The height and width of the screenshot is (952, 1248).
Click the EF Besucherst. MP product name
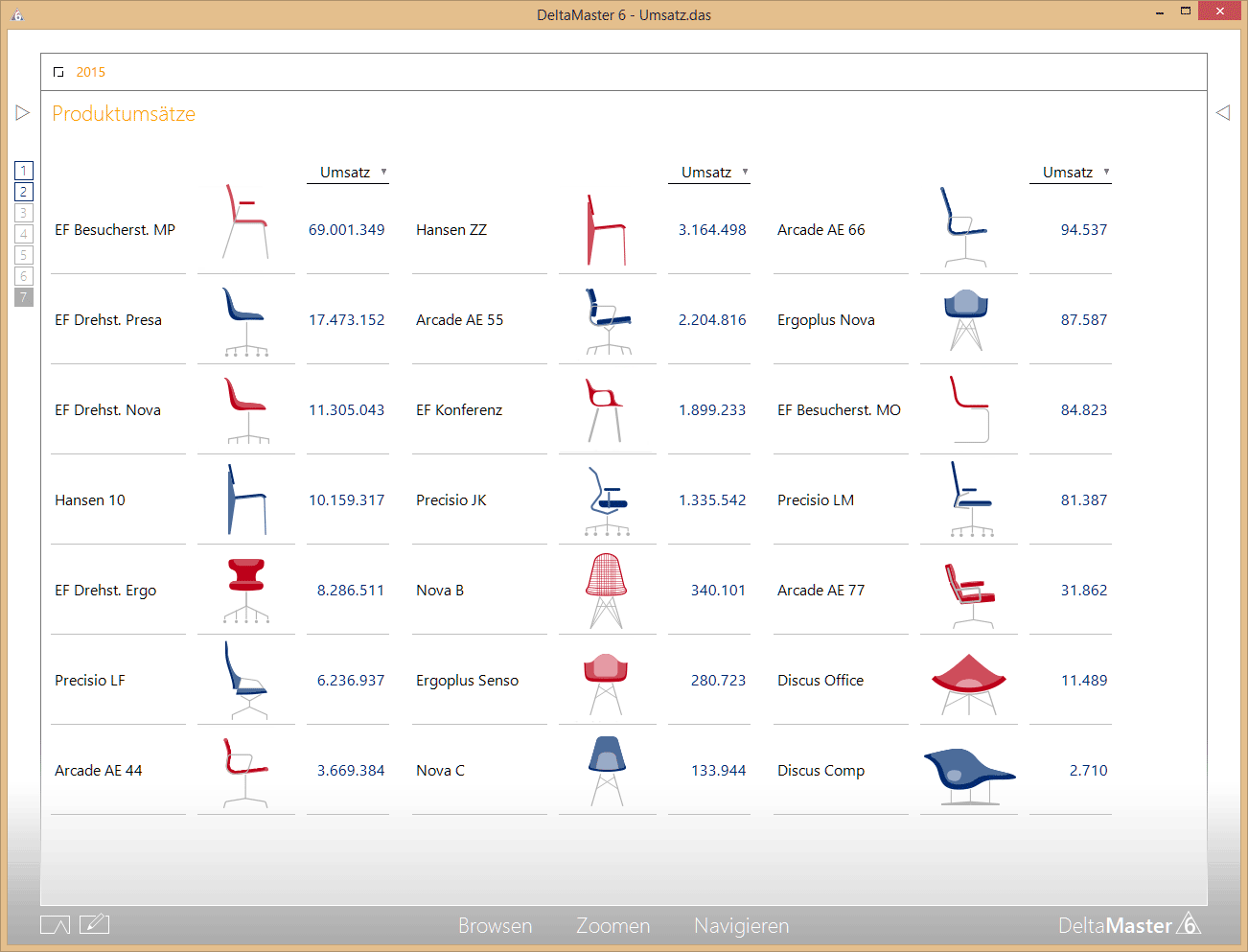coord(115,230)
